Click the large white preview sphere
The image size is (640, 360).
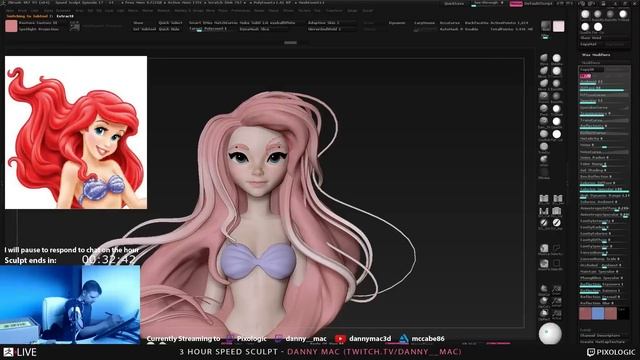tap(550, 333)
